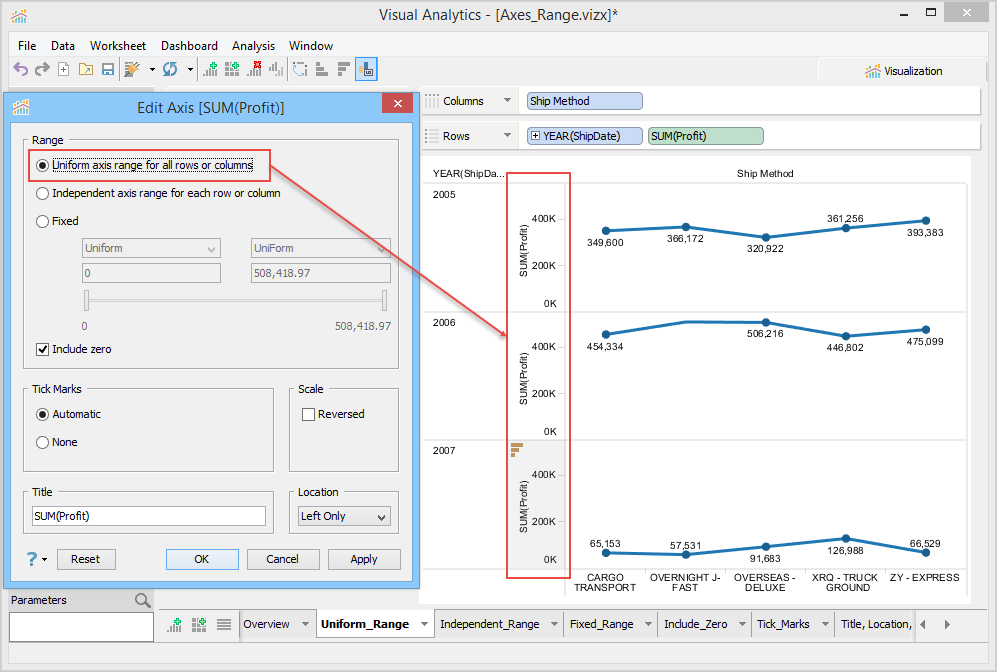The width and height of the screenshot is (997, 672).
Task: Open a file with the folder toolbar icon
Action: coord(86,69)
